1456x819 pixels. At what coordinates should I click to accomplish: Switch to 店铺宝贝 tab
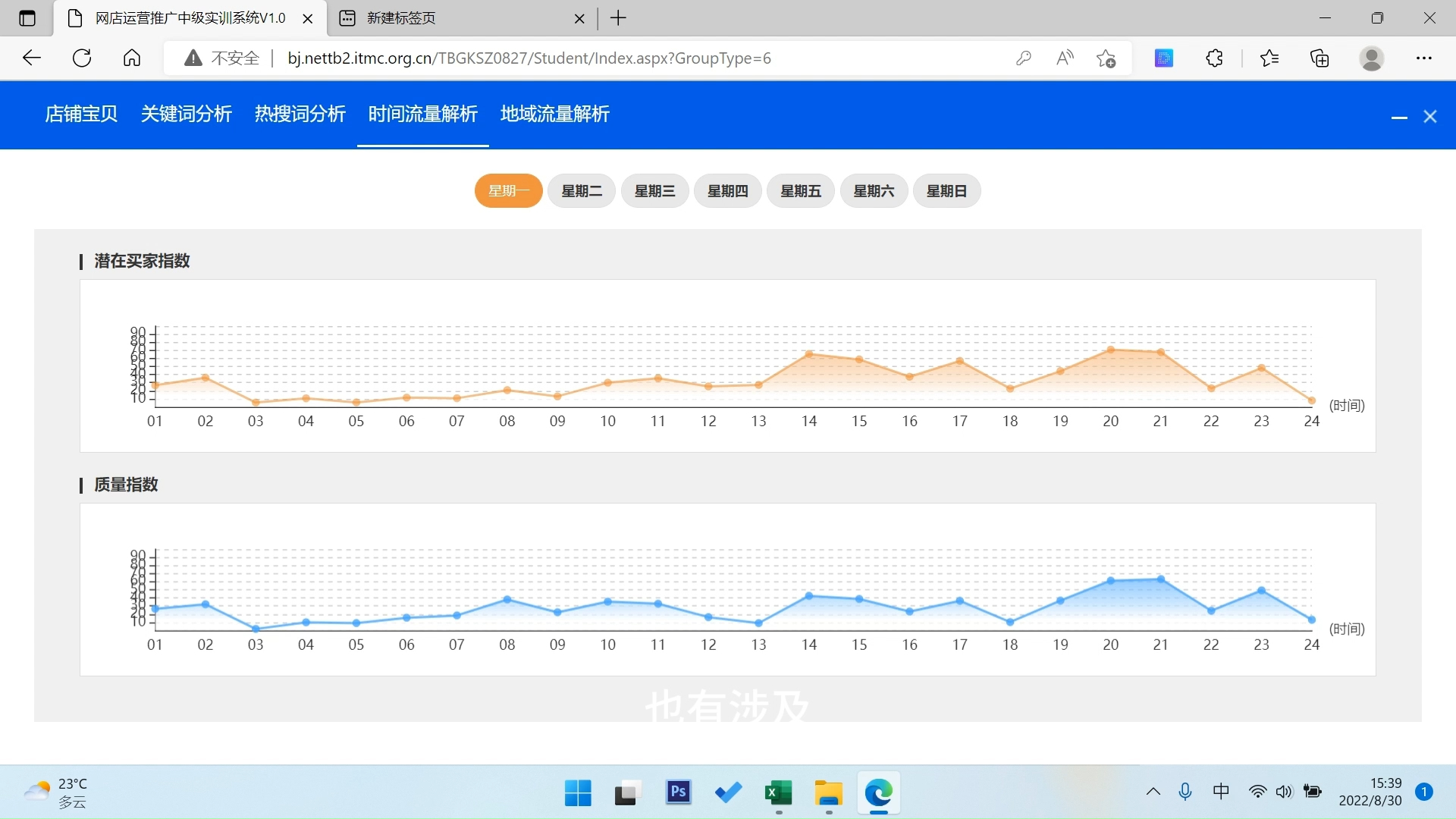(82, 114)
